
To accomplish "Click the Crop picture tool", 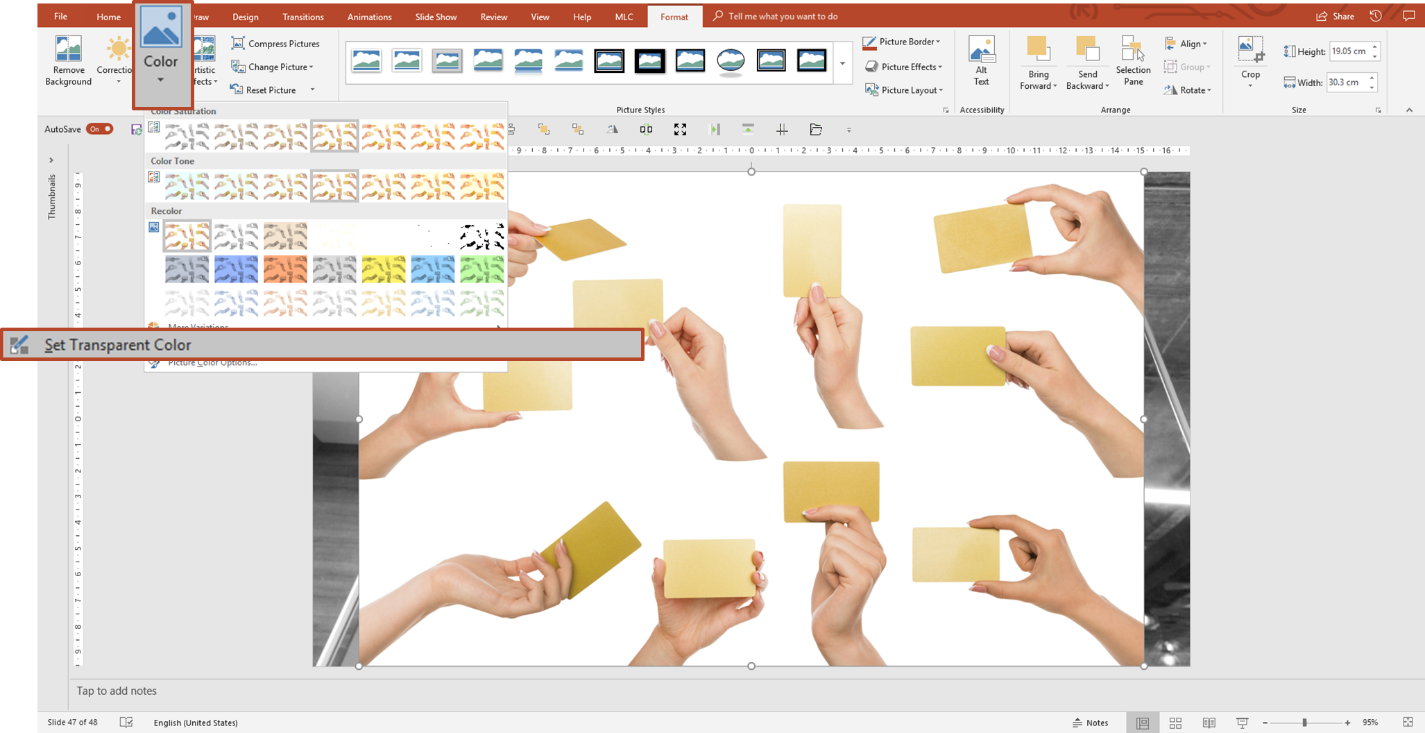I will click(1250, 62).
